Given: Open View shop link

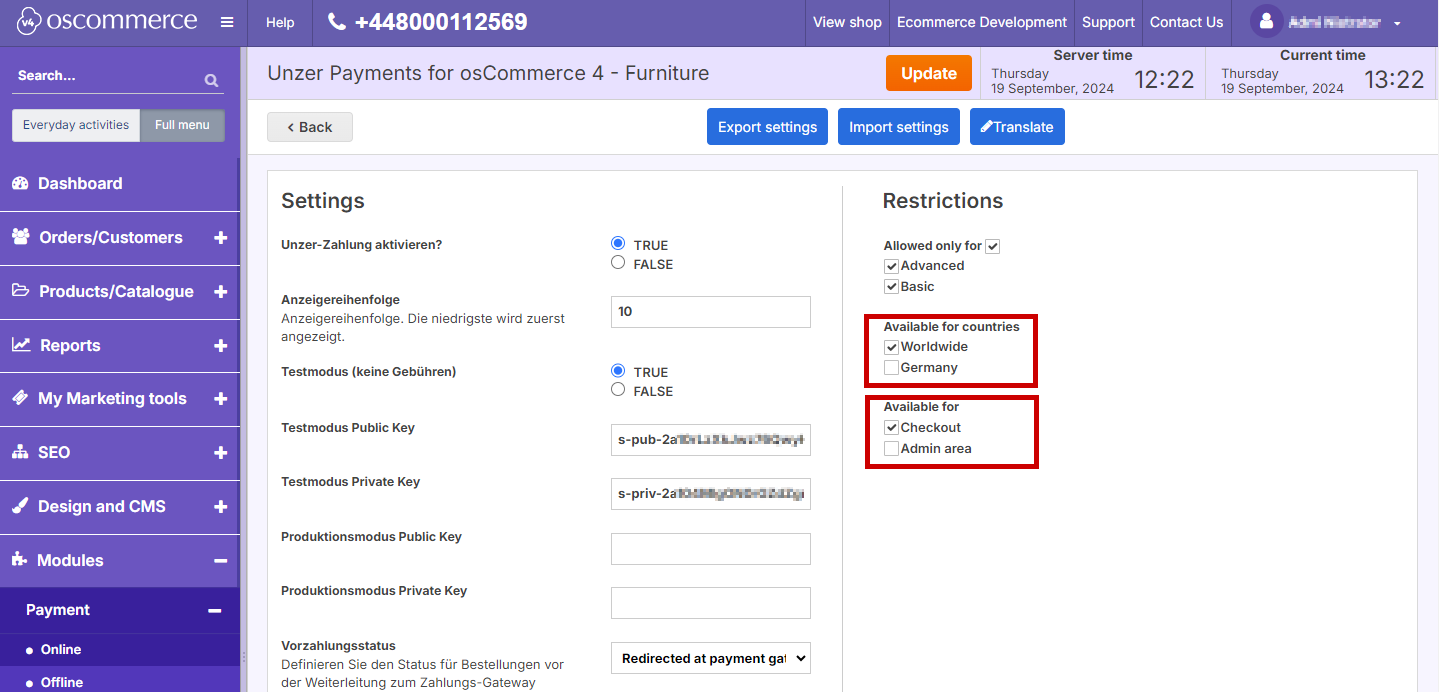Looking at the screenshot, I should click(847, 22).
